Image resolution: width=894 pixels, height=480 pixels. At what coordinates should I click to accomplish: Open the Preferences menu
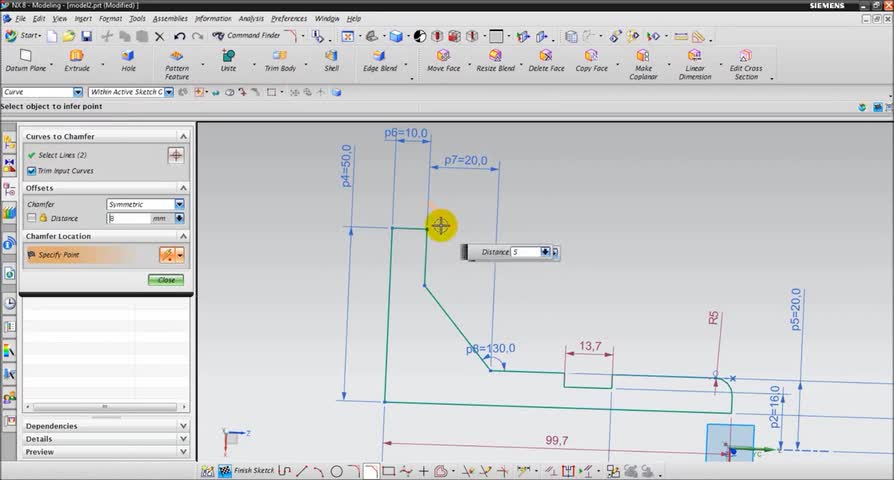pos(288,18)
